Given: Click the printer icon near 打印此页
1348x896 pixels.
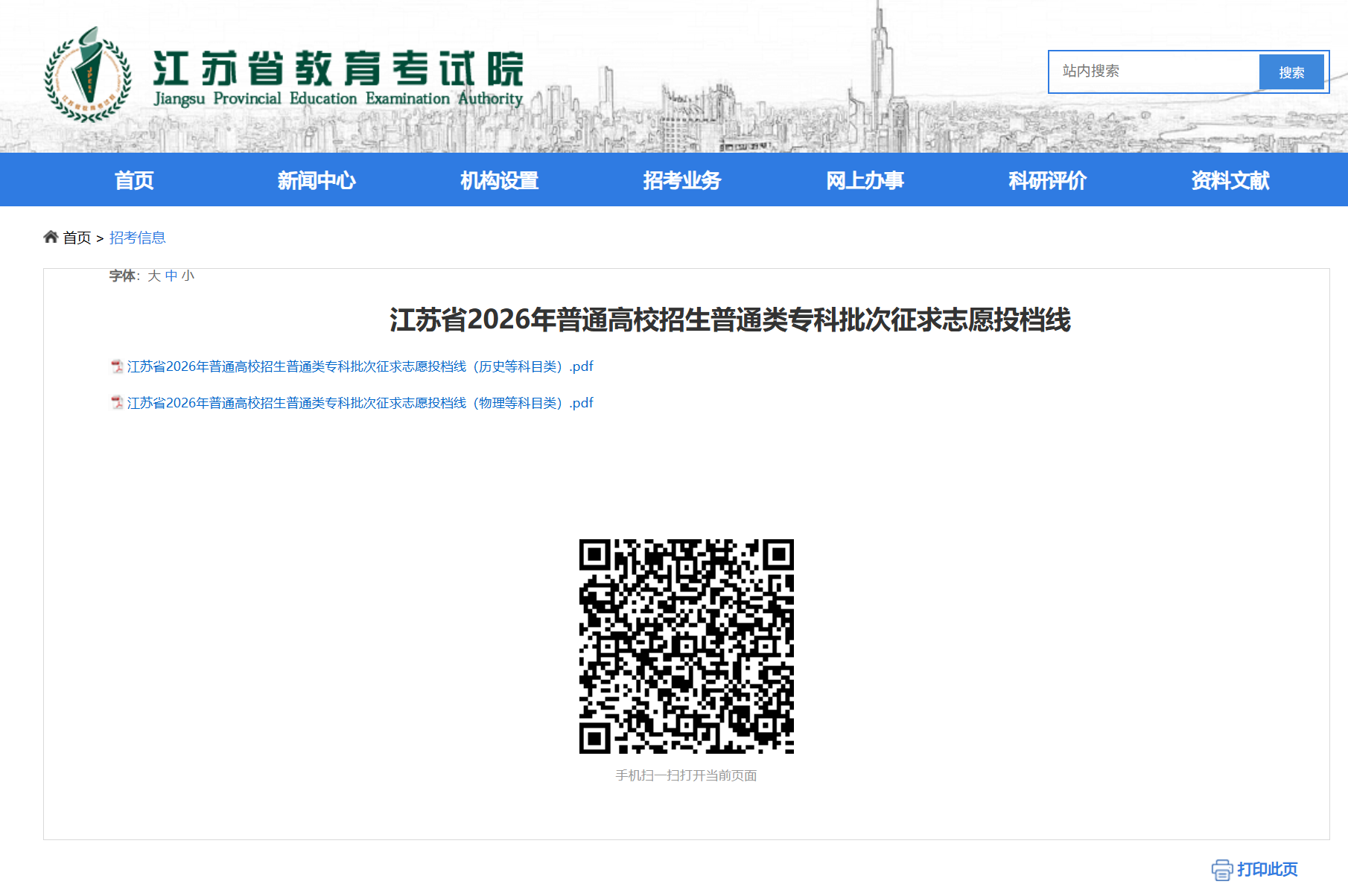Looking at the screenshot, I should pos(1222,870).
